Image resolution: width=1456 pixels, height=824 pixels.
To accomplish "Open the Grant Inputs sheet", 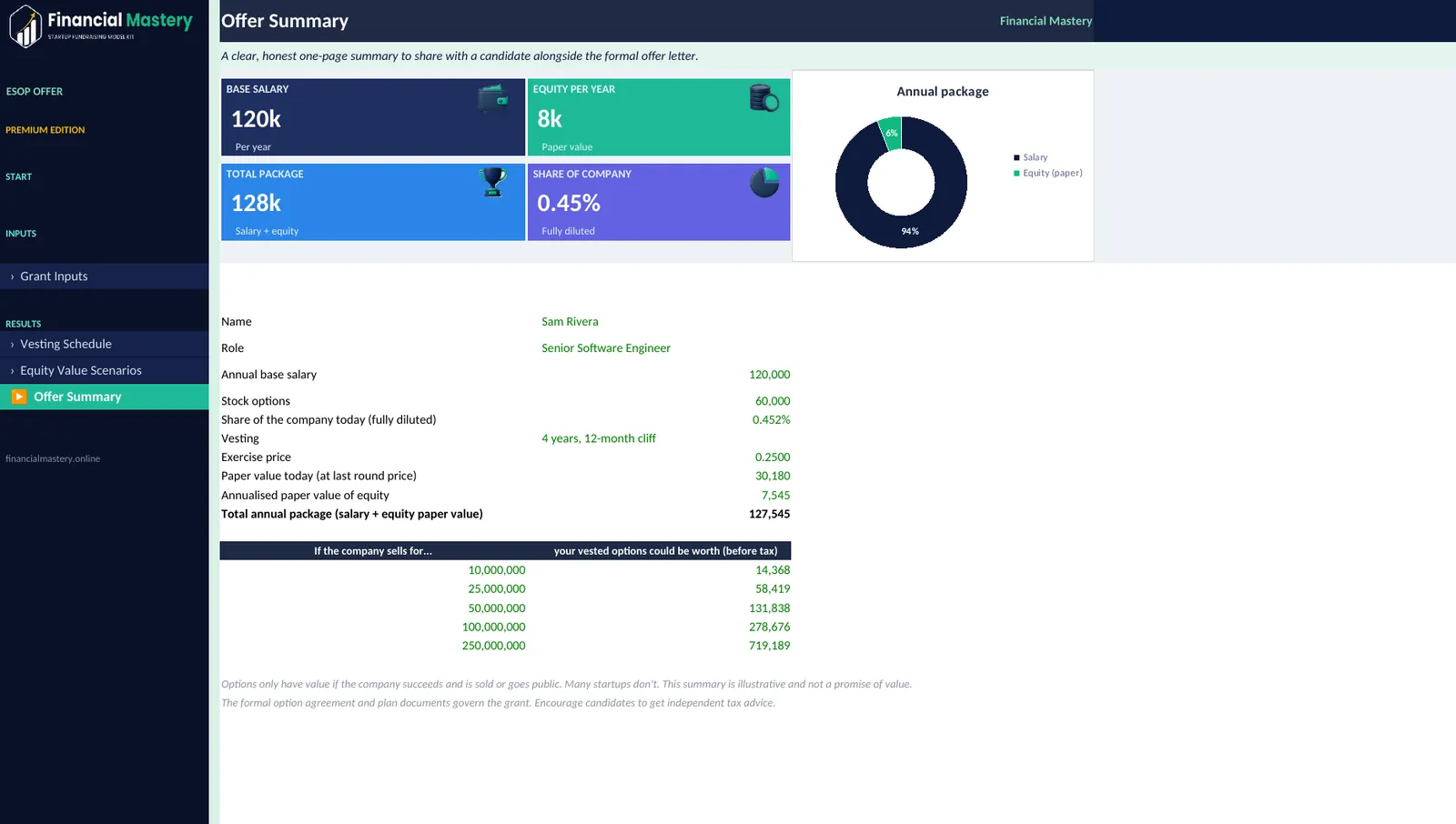I will (x=104, y=276).
